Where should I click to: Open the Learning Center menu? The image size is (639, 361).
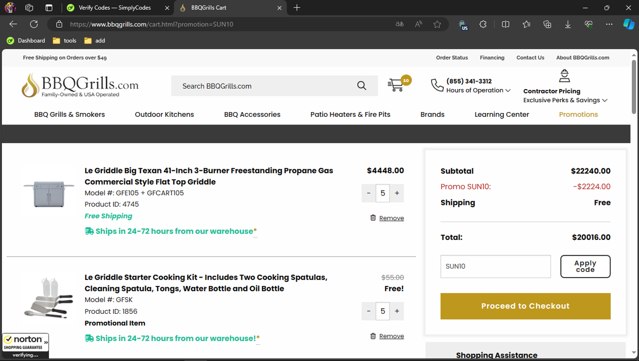502,114
